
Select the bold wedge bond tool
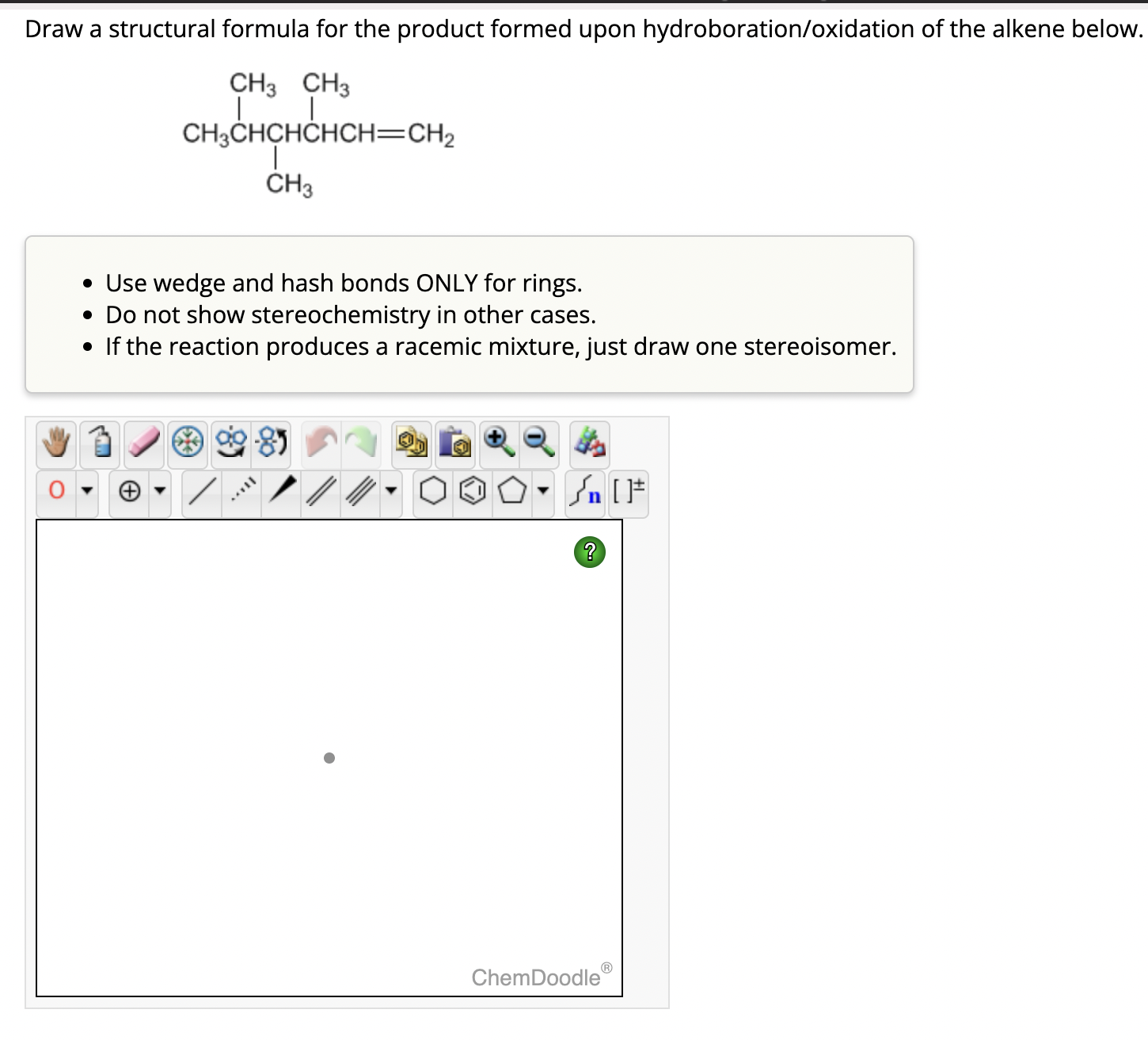coord(282,492)
